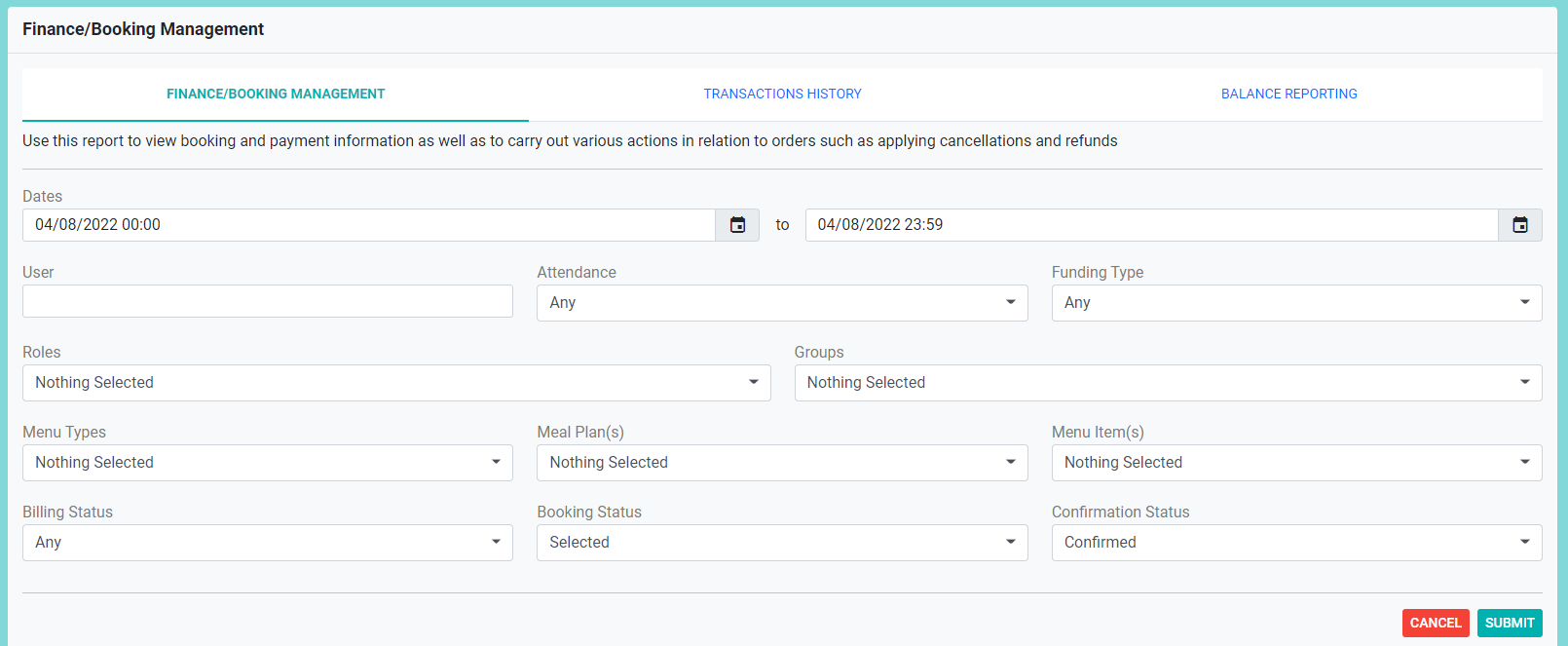Open the start date calendar picker
The height and width of the screenshot is (646, 1568).
click(x=737, y=225)
